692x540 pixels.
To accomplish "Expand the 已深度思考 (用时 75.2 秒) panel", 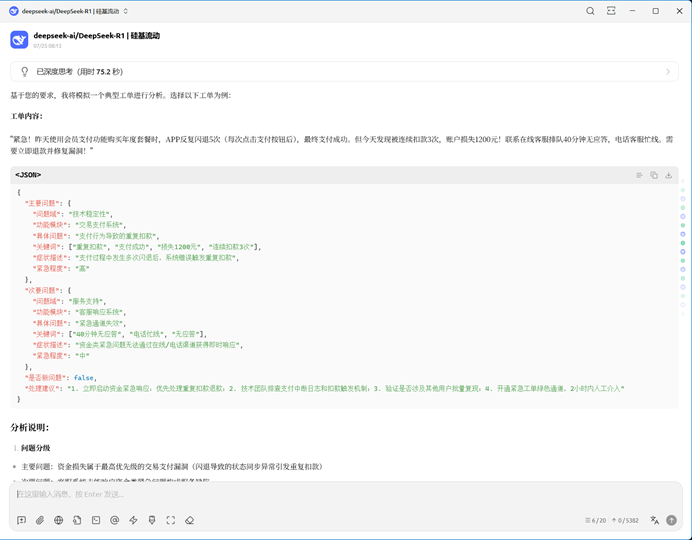I will 344,71.
